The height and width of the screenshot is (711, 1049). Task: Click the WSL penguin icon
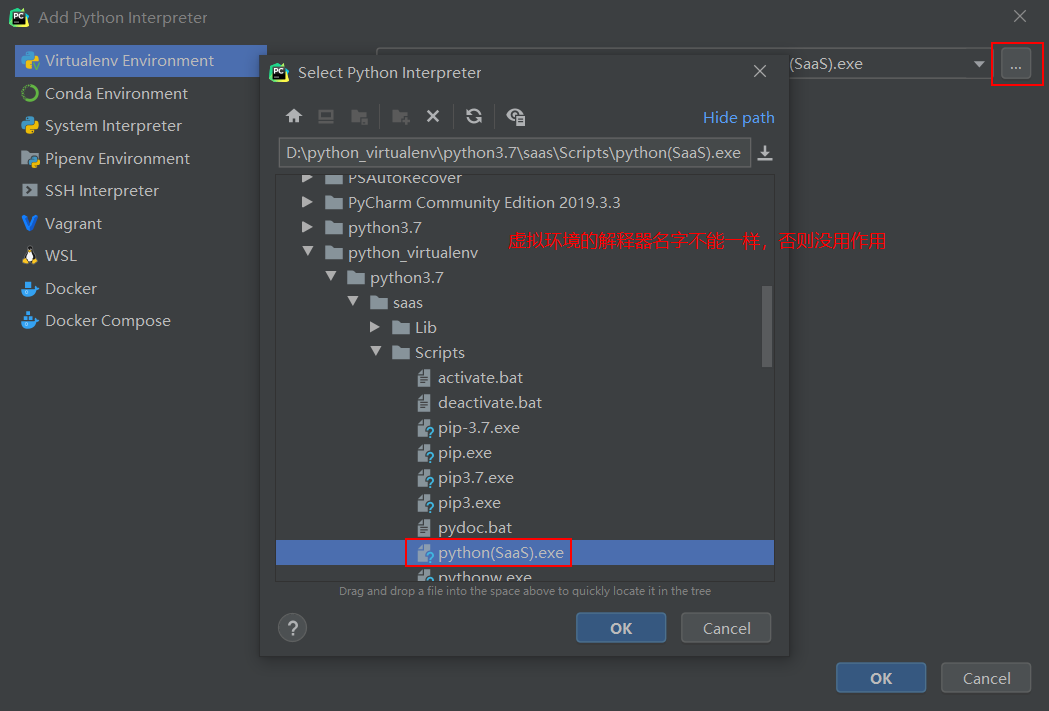(x=30, y=256)
